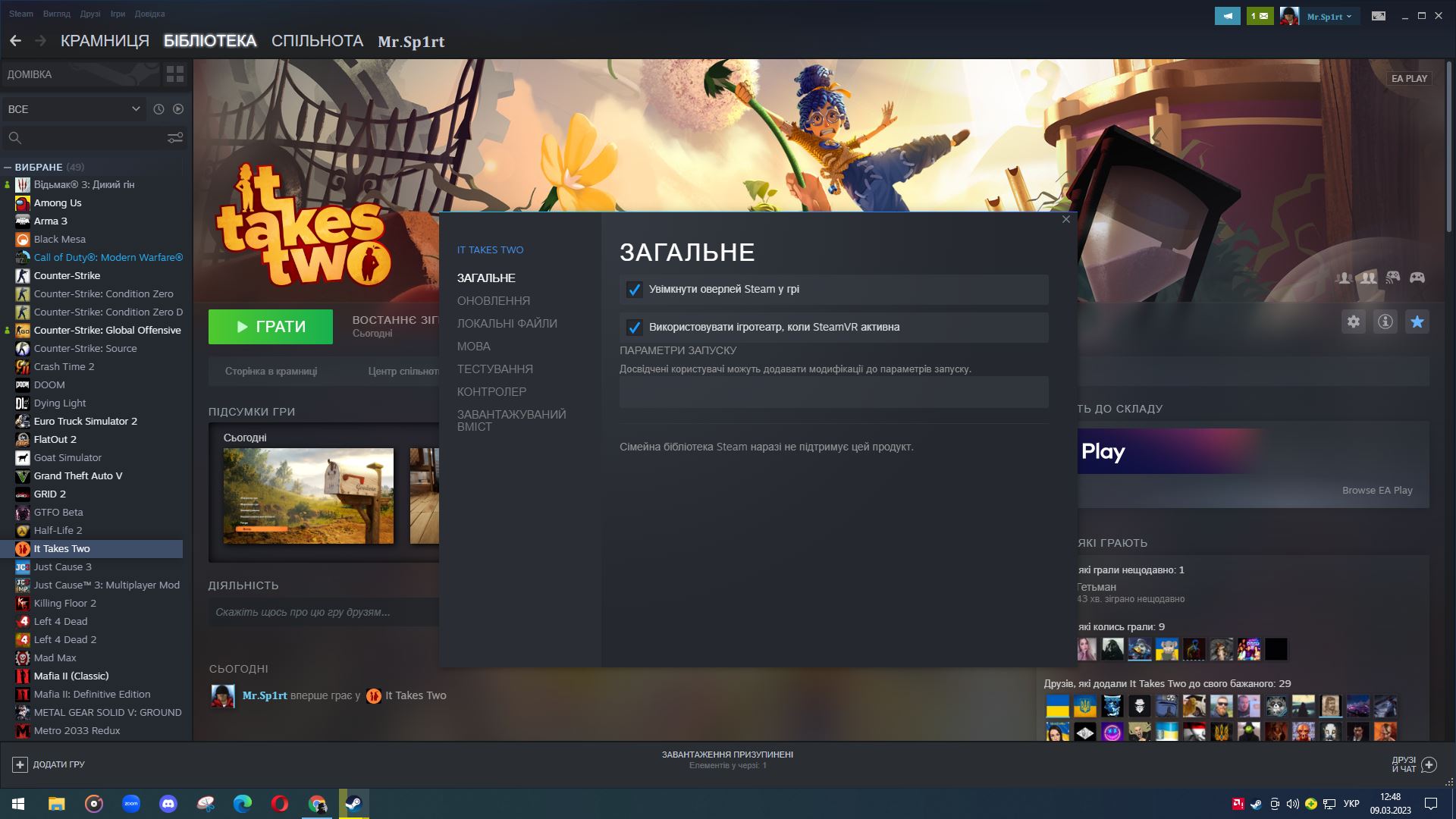
Task: Open ЗАВАНТАЖЕННЯ ПРИЗУПИНЕНІ downloads status
Action: click(727, 759)
